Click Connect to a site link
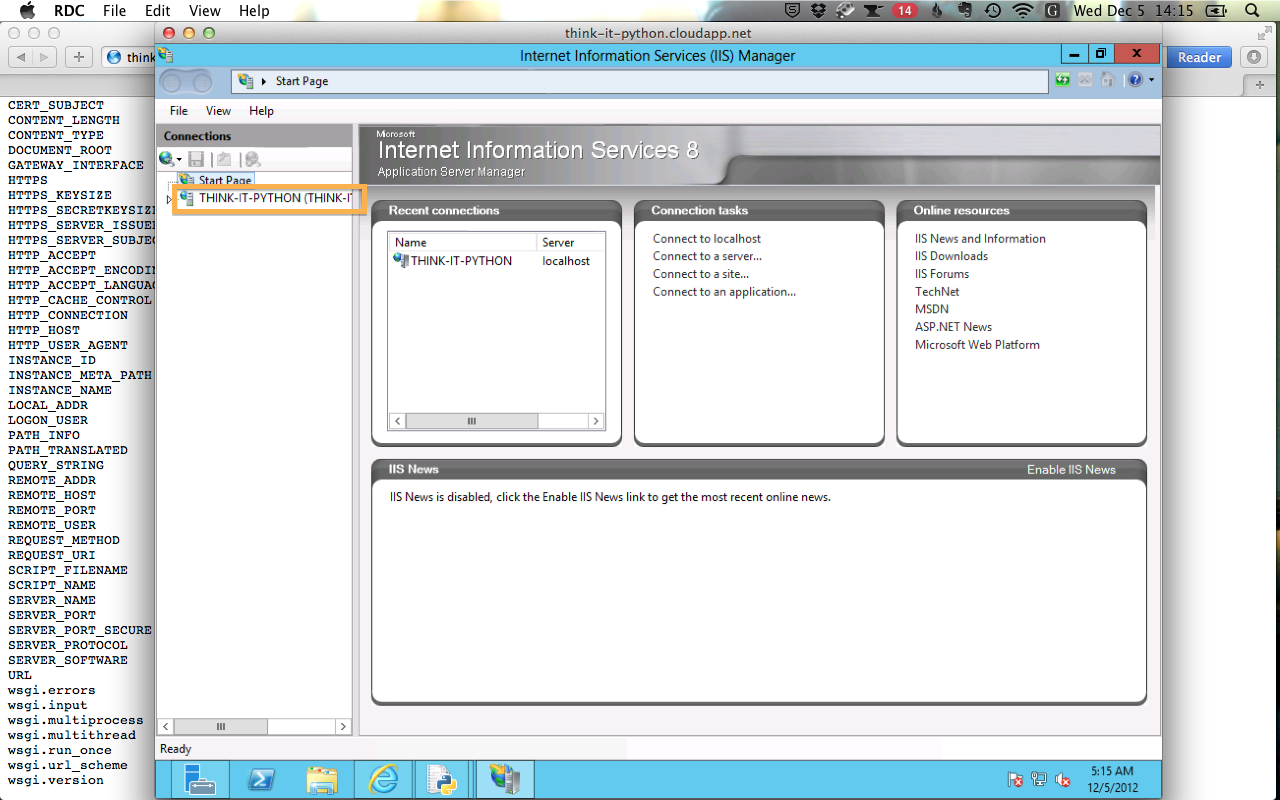This screenshot has height=800, width=1280. tap(701, 274)
